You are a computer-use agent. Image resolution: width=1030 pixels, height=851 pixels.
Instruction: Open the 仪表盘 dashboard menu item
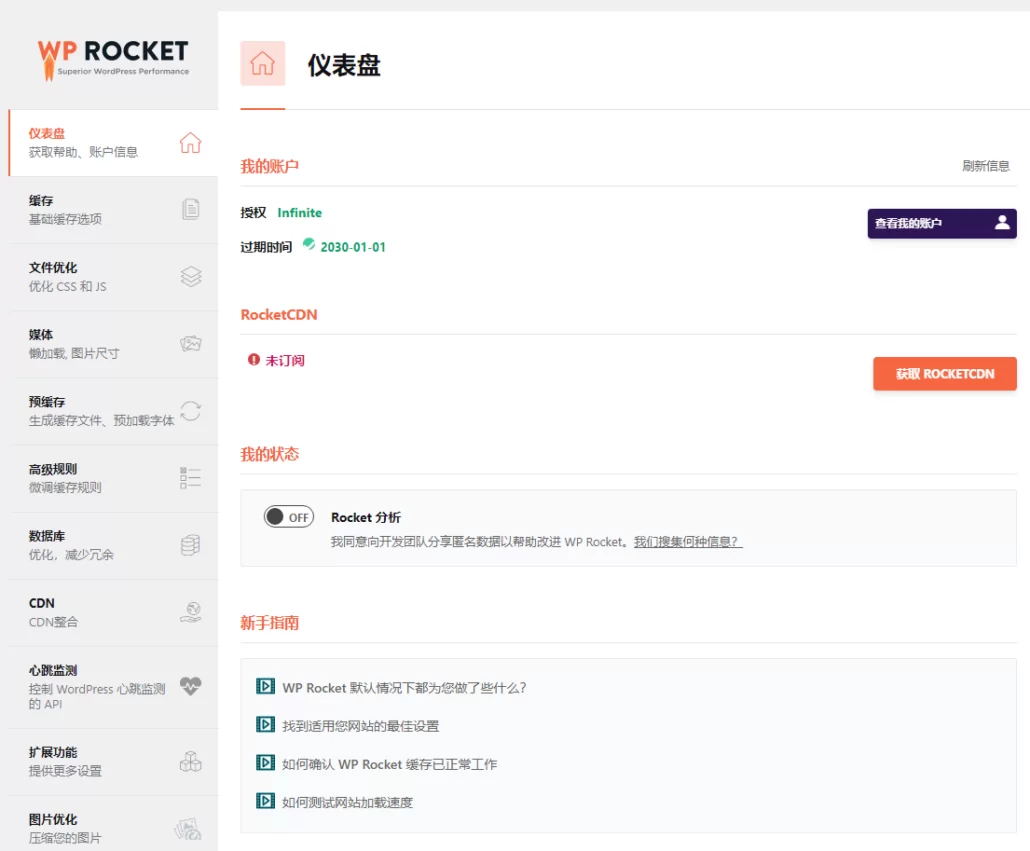click(113, 142)
